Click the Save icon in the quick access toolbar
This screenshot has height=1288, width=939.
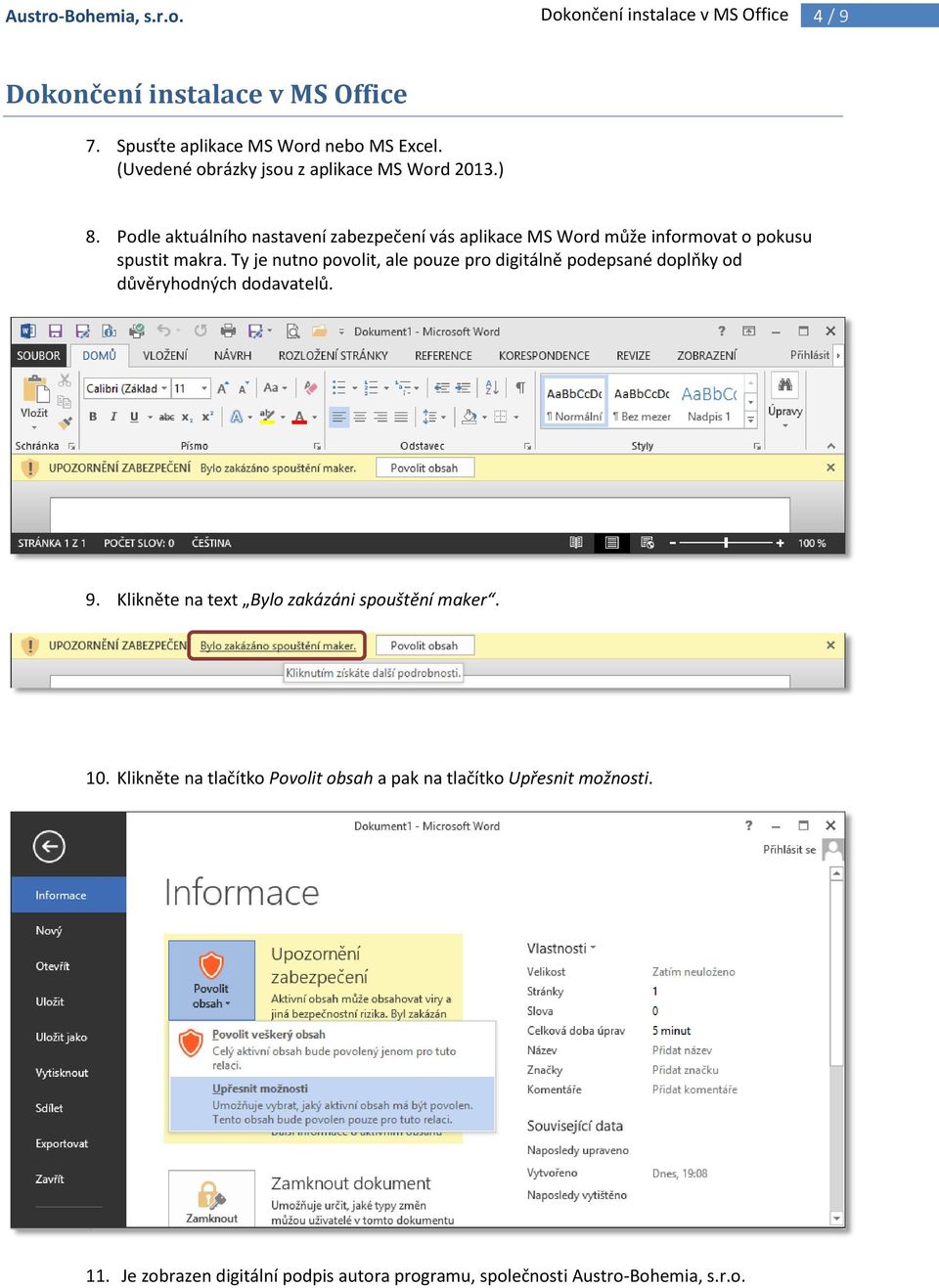(56, 332)
